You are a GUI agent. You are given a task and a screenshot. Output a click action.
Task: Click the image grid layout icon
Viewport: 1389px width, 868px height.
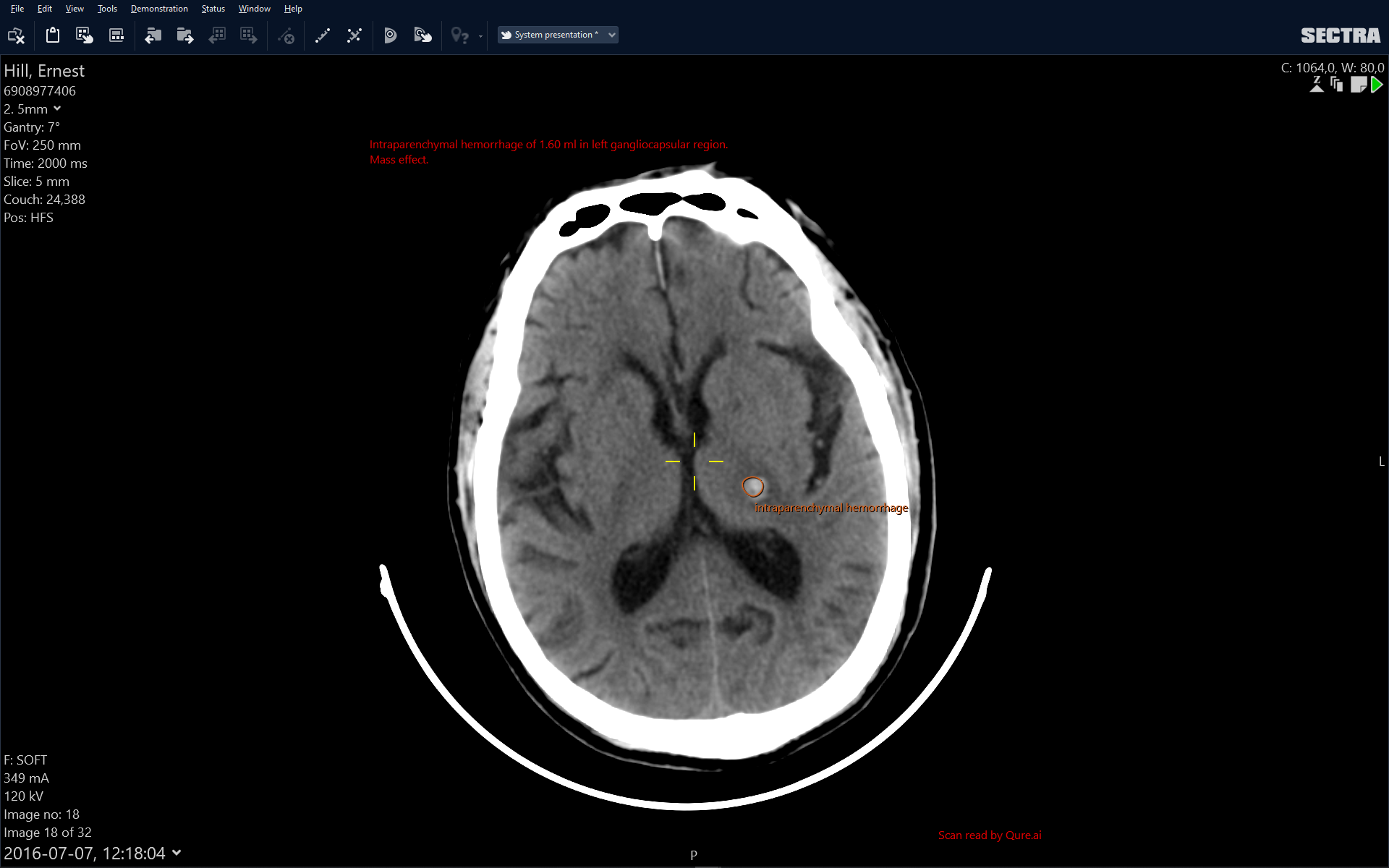[116, 35]
